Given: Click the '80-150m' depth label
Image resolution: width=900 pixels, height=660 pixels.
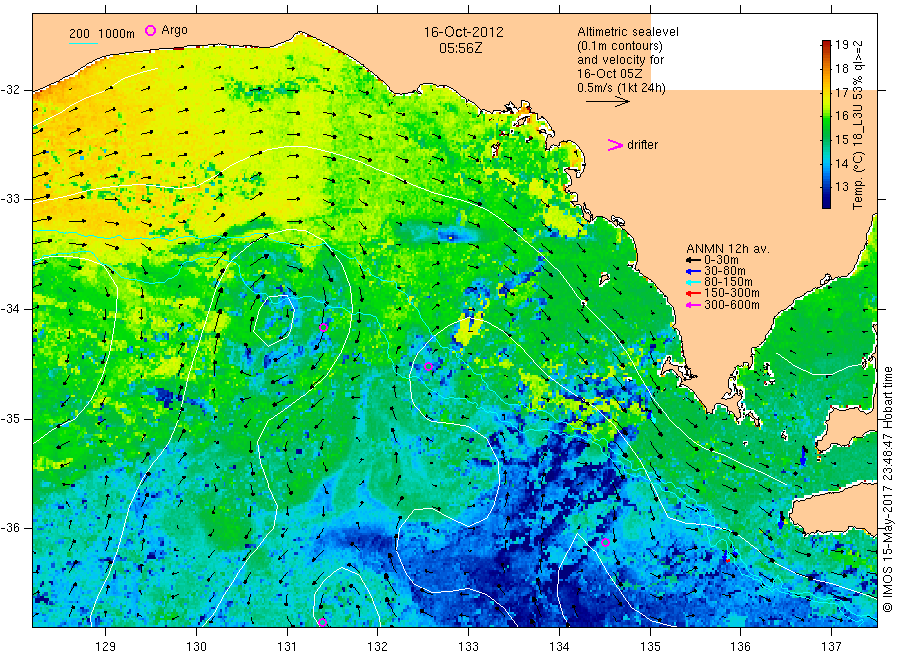Looking at the screenshot, I should [x=728, y=282].
